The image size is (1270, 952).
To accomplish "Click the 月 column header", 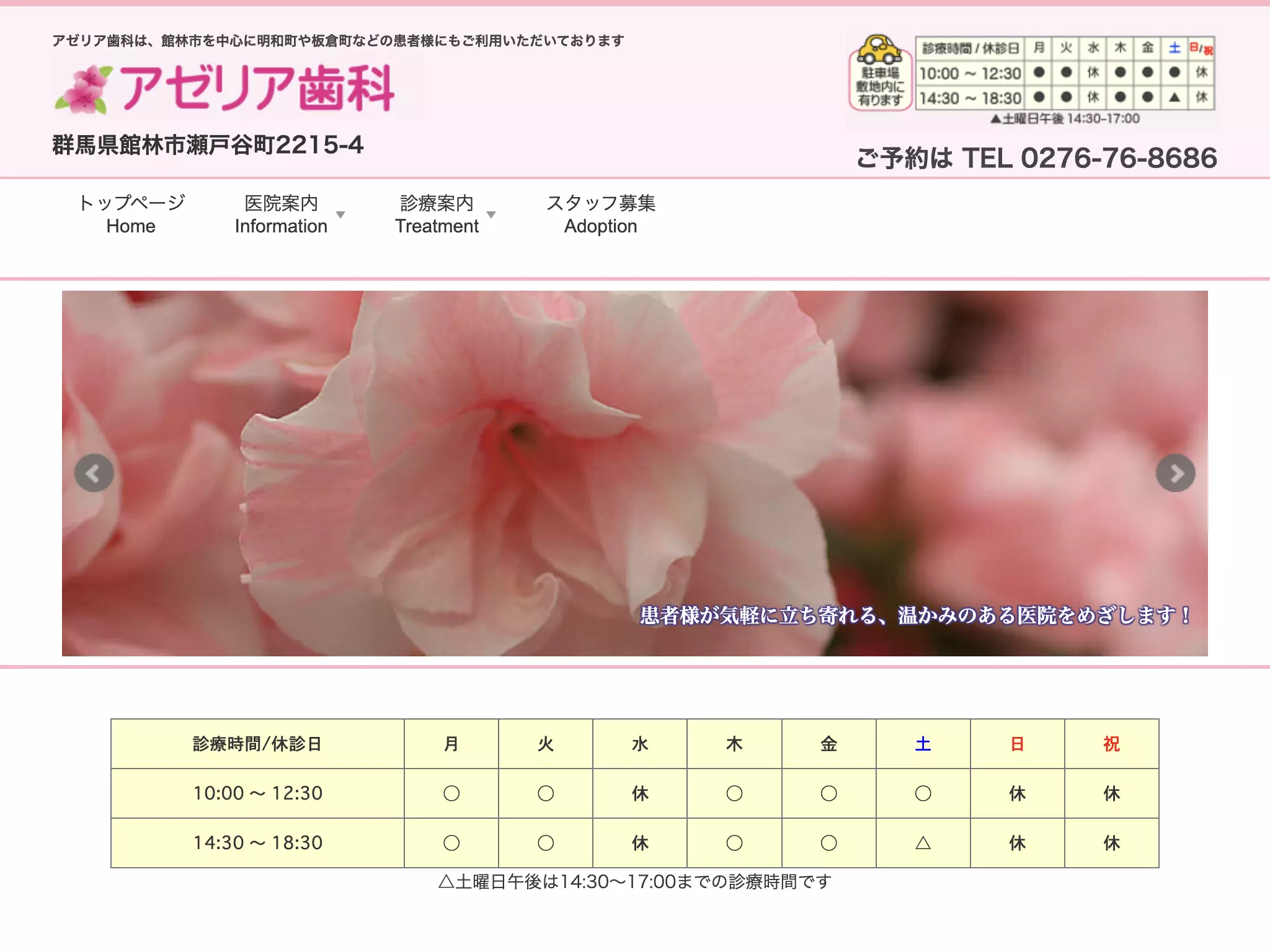I will 451,744.
